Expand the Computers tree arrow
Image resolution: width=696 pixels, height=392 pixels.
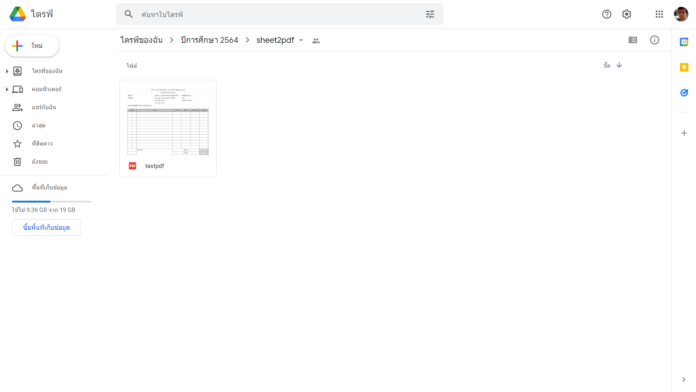(7, 89)
